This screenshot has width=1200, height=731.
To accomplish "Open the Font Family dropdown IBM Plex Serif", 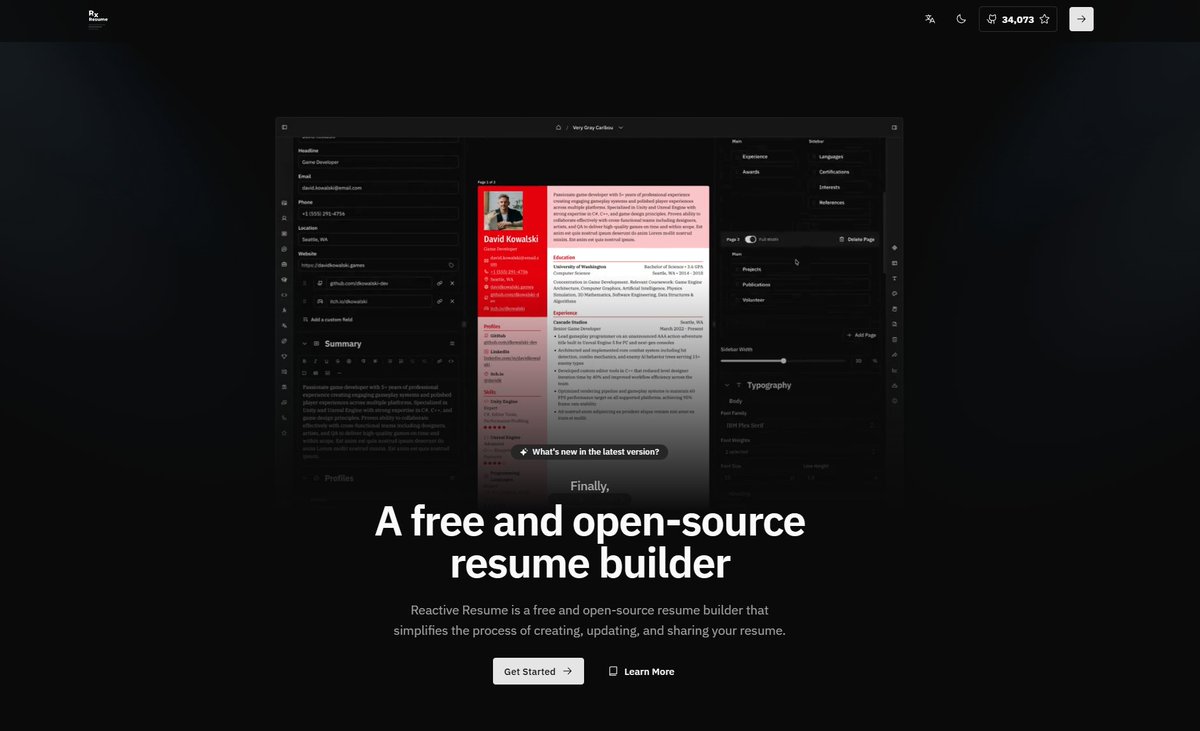I will click(800, 426).
